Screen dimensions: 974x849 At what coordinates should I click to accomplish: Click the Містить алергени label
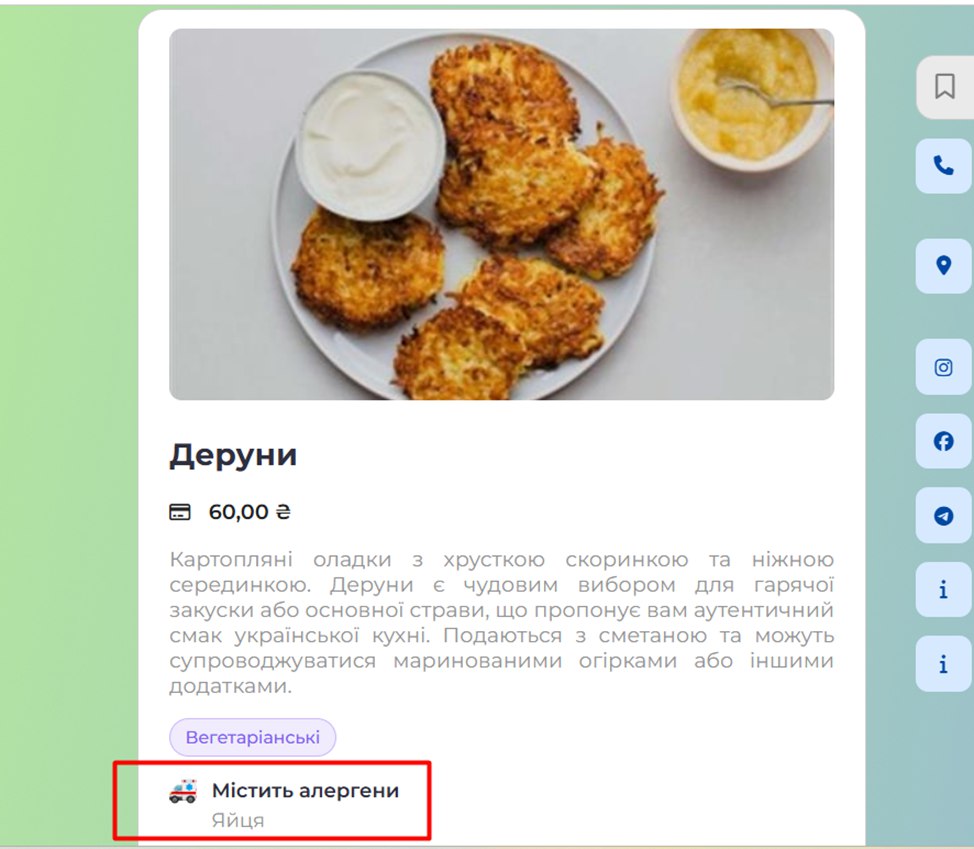[x=306, y=790]
